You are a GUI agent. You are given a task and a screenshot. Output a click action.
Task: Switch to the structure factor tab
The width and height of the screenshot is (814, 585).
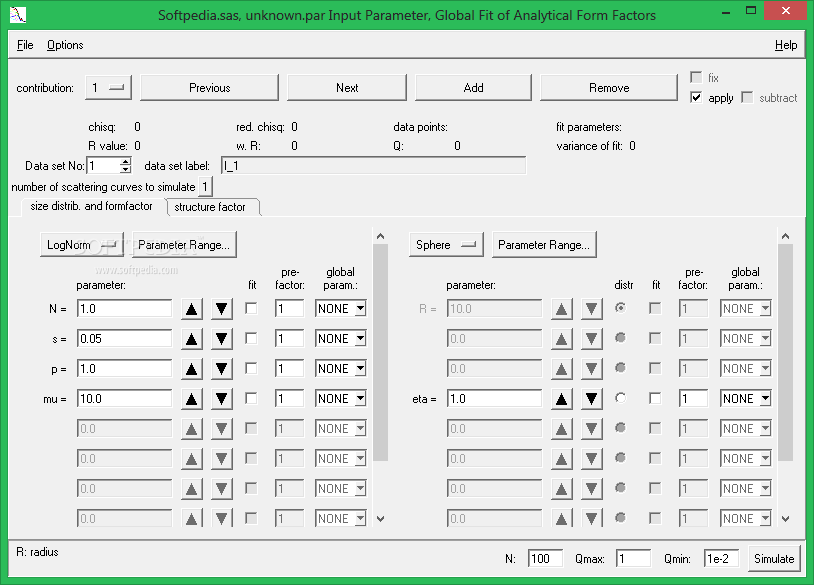coord(212,207)
